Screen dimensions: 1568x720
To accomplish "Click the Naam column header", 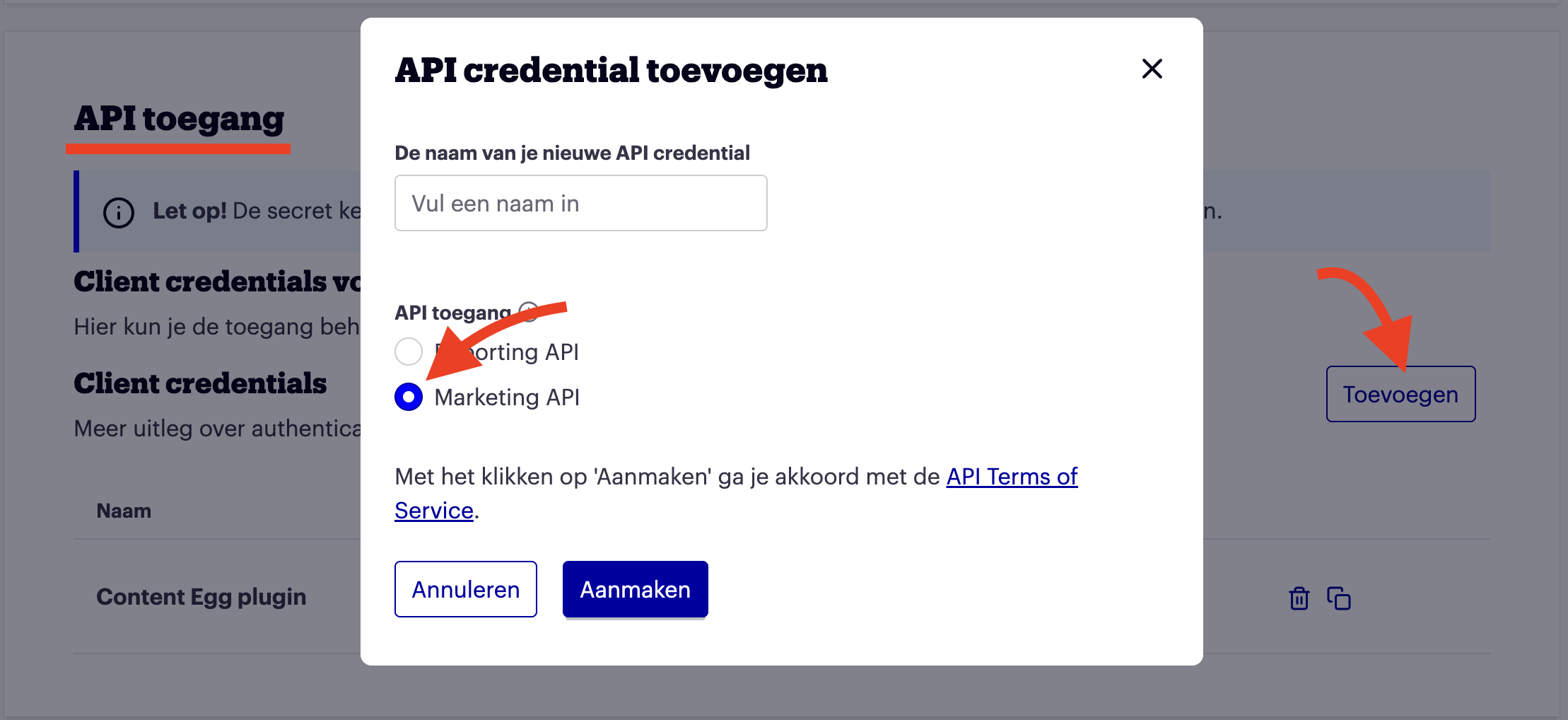I will [x=124, y=511].
